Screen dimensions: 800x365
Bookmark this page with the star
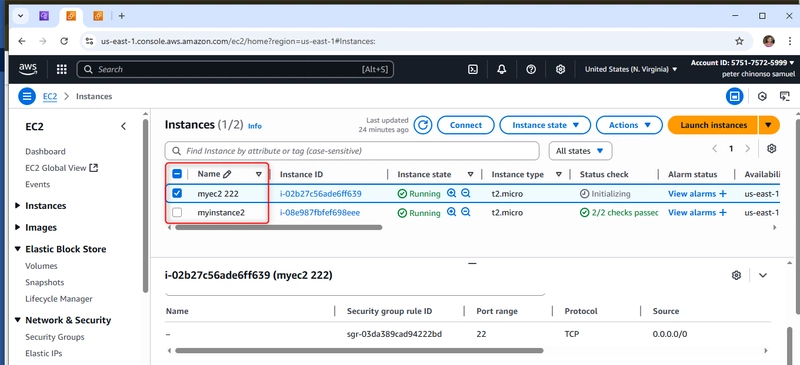[x=739, y=41]
